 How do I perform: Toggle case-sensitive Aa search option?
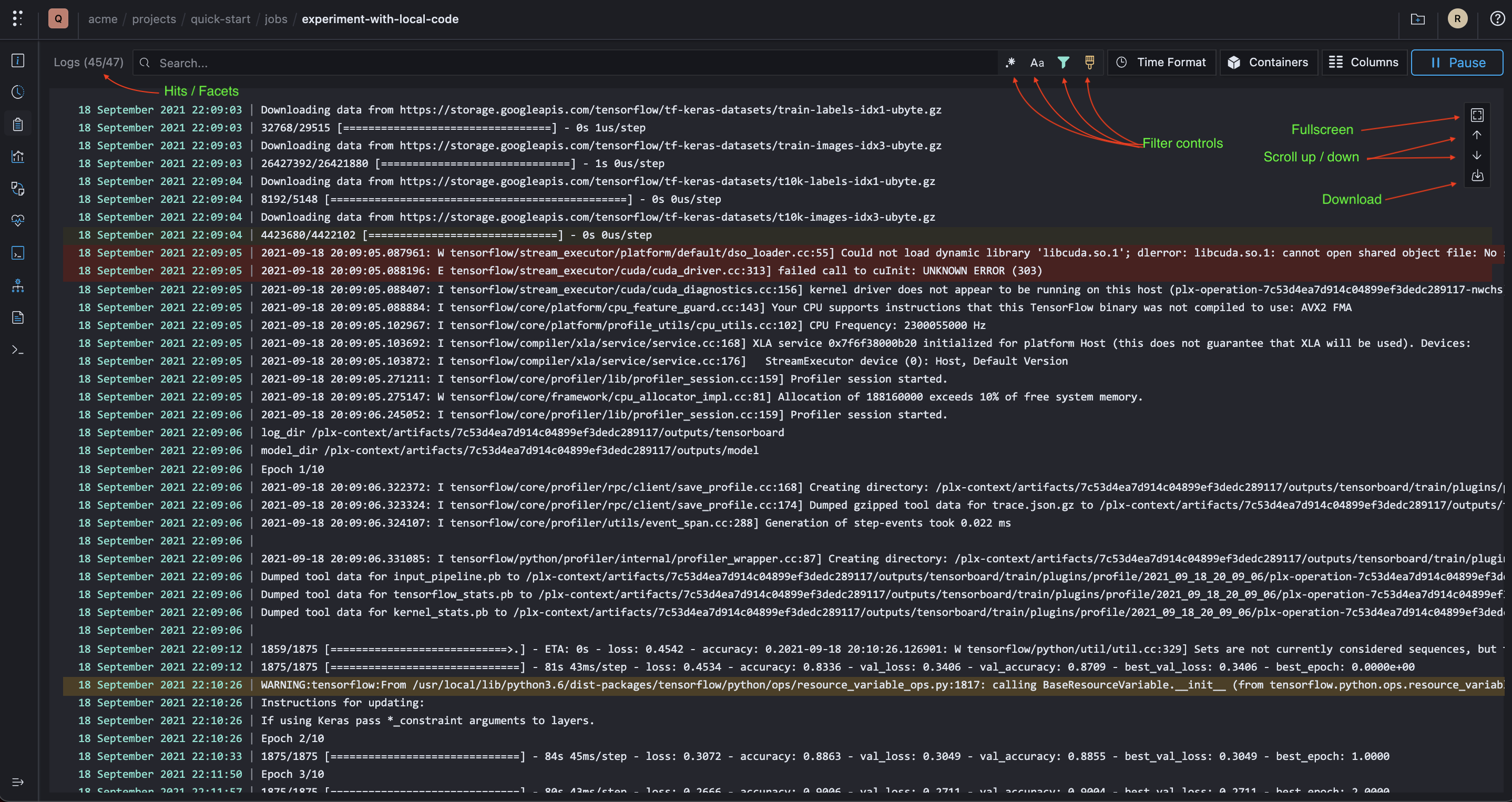(1037, 62)
